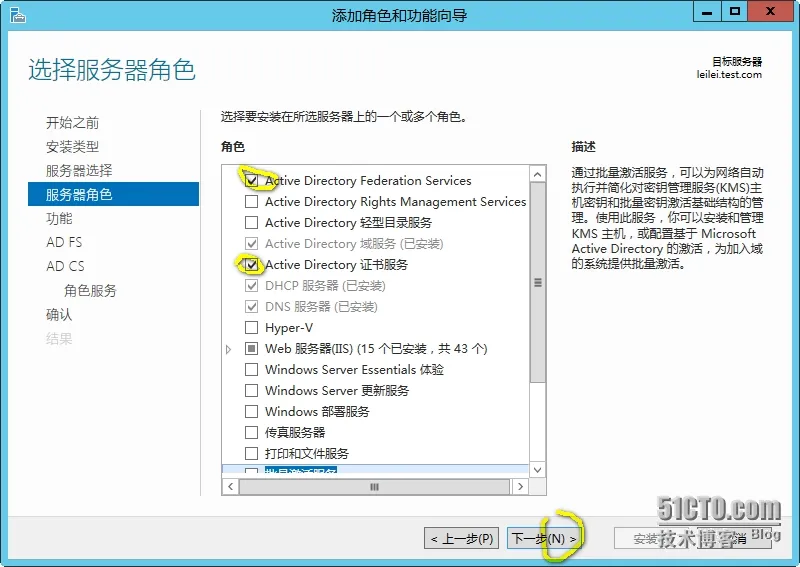Click the roles list scroll down arrow
Image resolution: width=800 pixels, height=567 pixels.
[537, 470]
